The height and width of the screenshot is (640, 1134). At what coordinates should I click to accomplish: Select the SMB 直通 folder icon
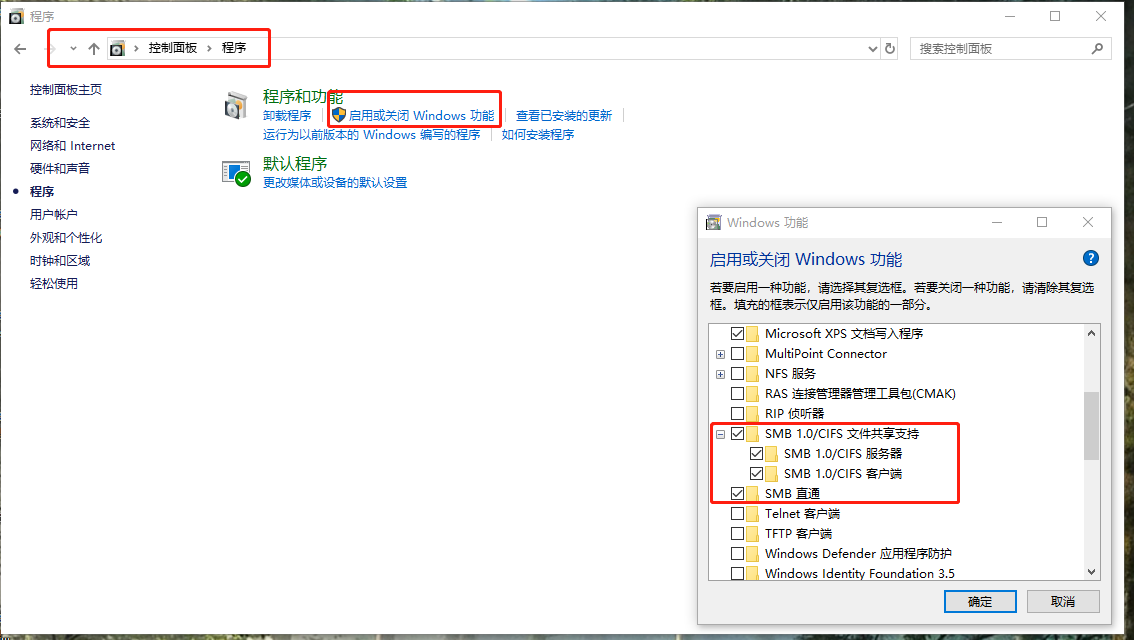pos(753,494)
